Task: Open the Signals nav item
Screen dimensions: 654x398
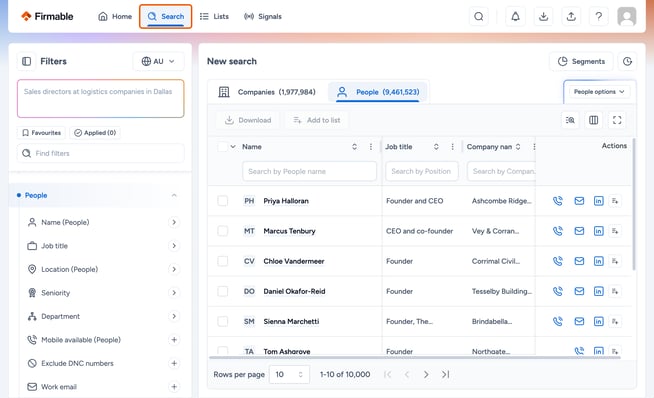Action: pos(263,16)
